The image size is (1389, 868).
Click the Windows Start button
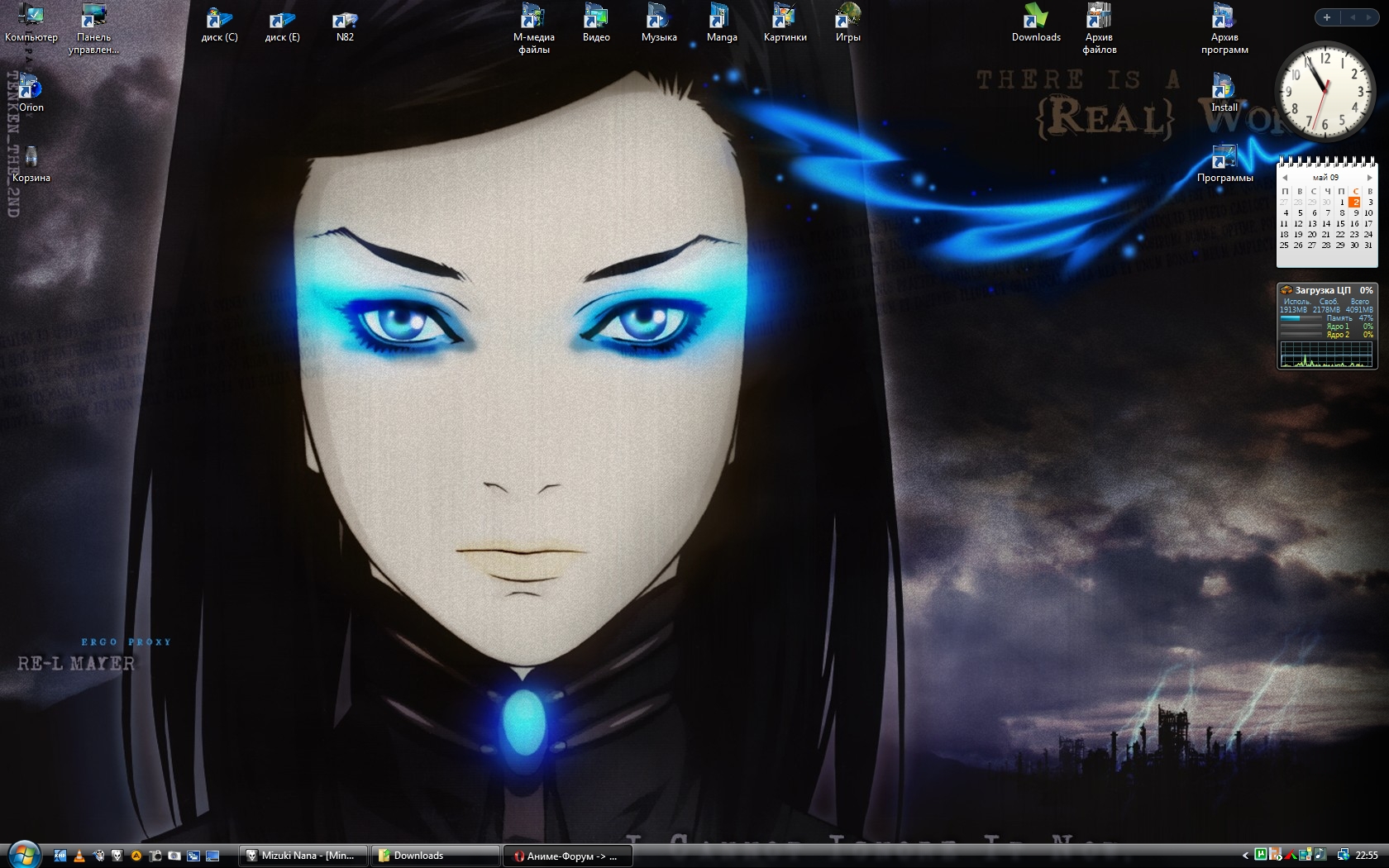pos(23,853)
